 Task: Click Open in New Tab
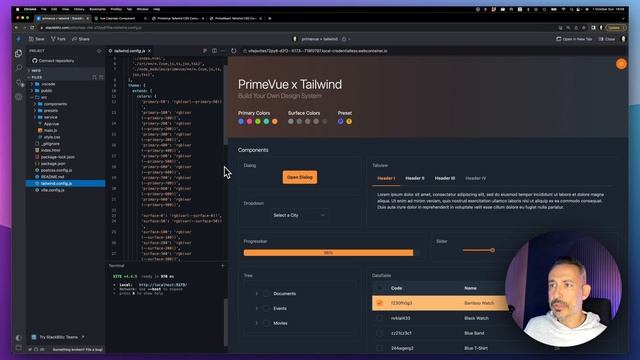574,39
